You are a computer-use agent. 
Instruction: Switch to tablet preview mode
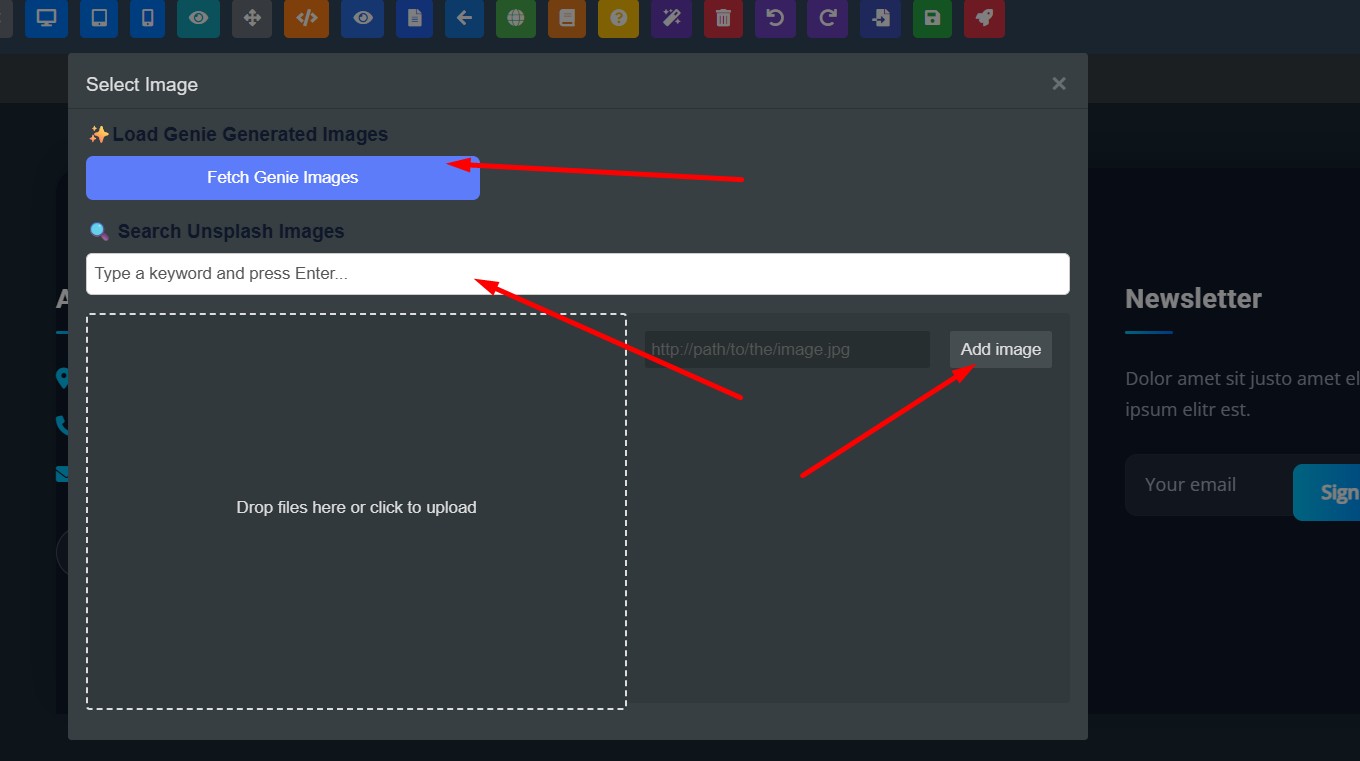pyautogui.click(x=98, y=19)
